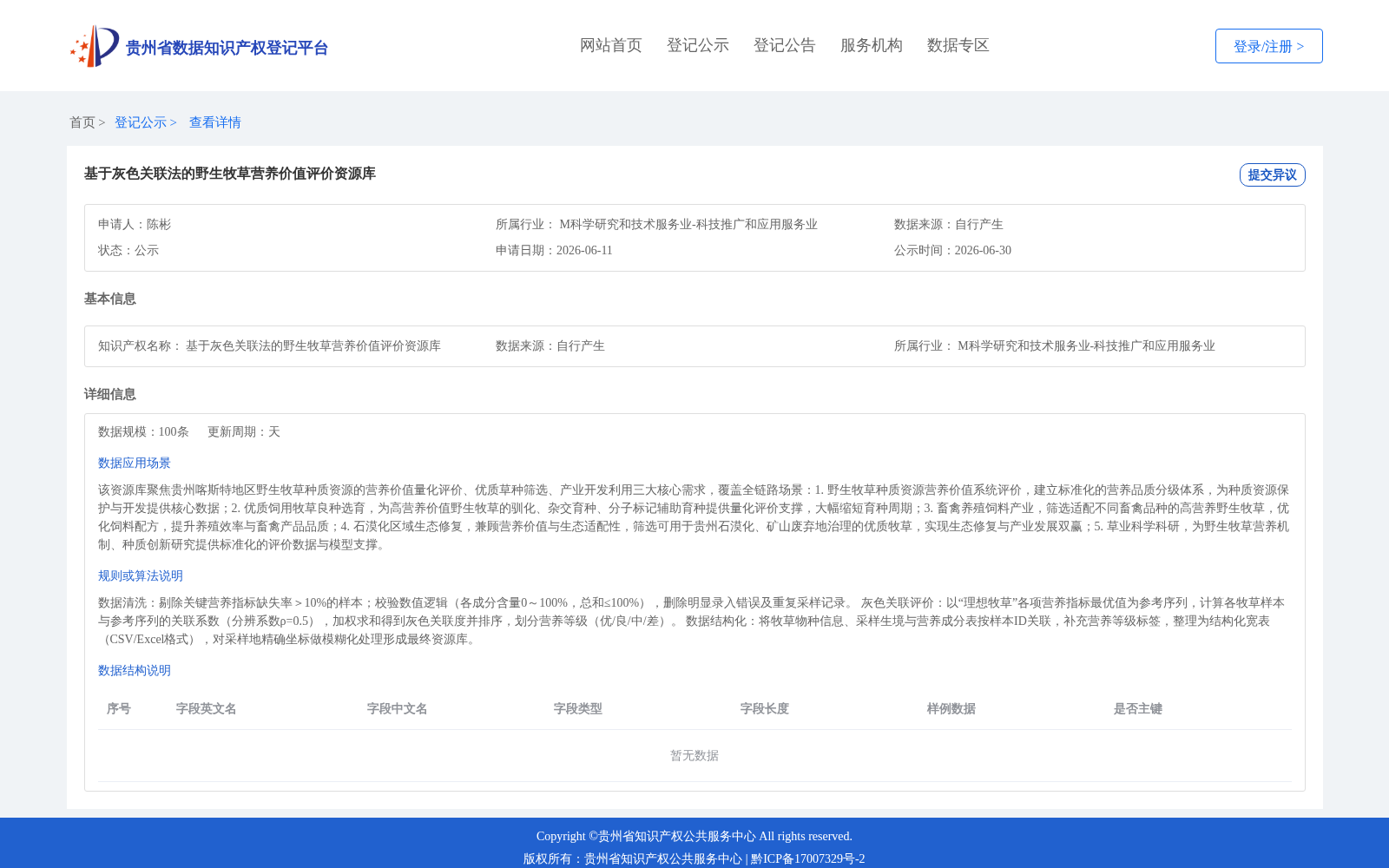Click top 数据来源：自行产生 text
This screenshot has width=1389, height=868.
pos(949,224)
